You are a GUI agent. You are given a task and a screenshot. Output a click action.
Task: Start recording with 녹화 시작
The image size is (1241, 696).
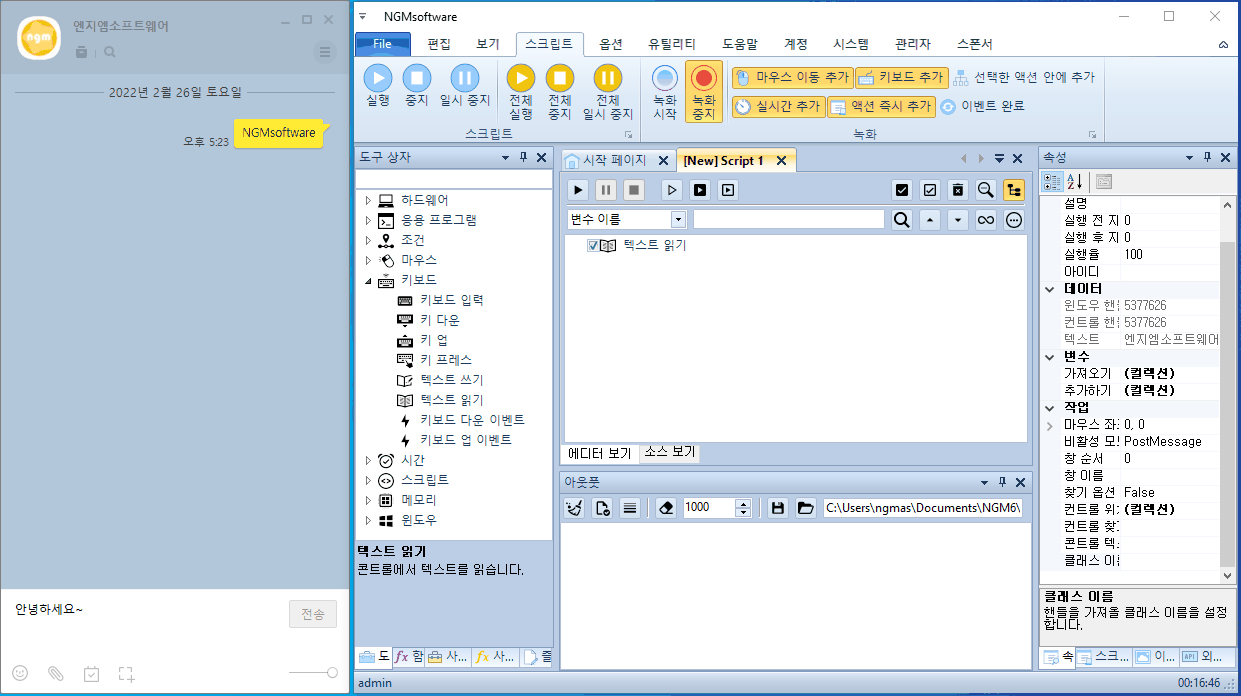pyautogui.click(x=665, y=92)
